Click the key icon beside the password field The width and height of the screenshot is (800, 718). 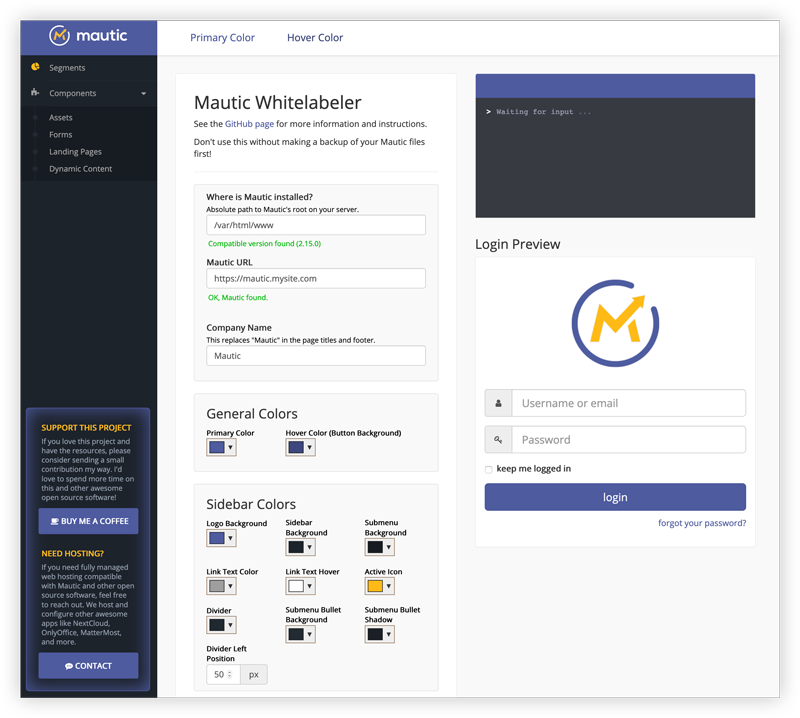[x=498, y=439]
